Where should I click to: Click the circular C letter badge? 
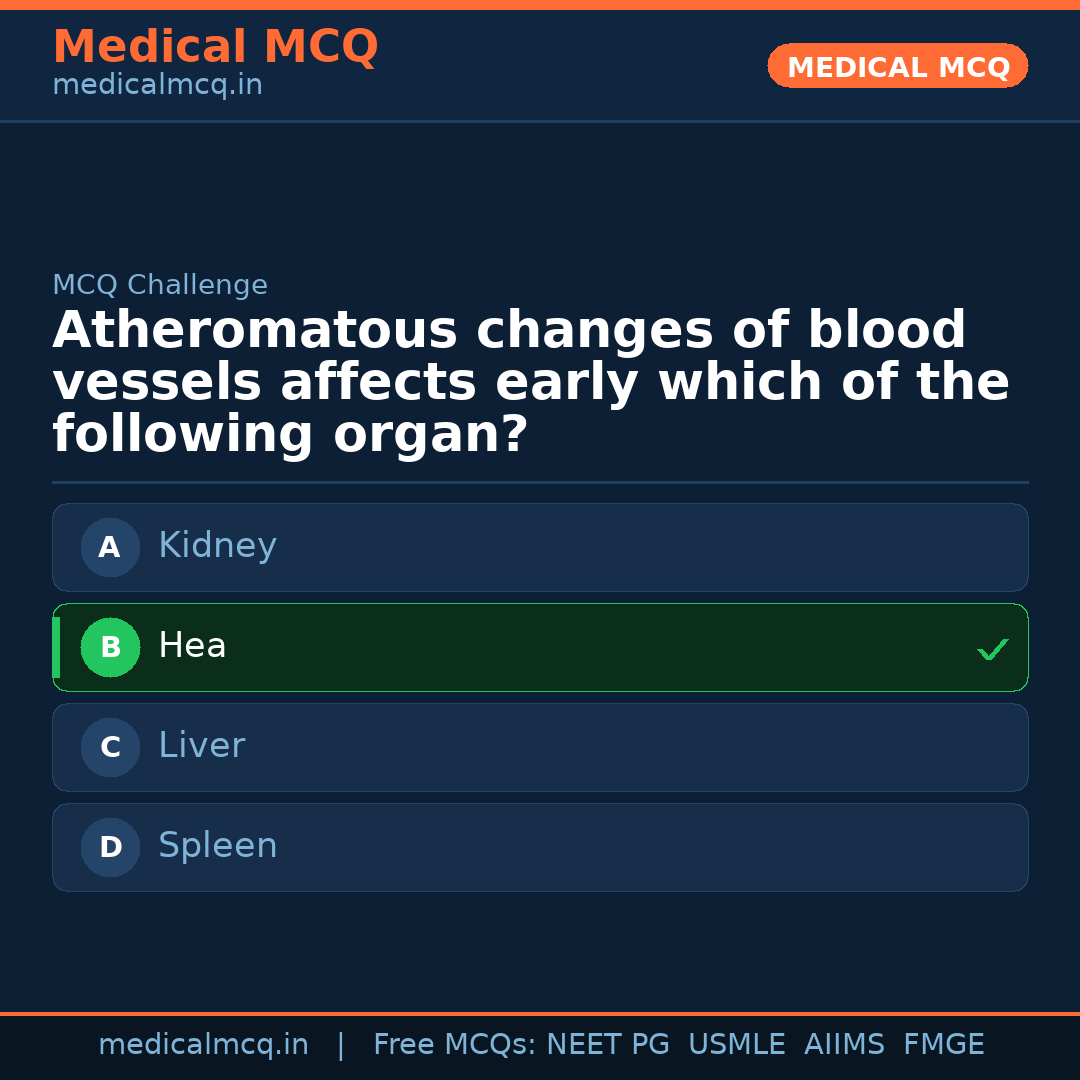tap(110, 747)
